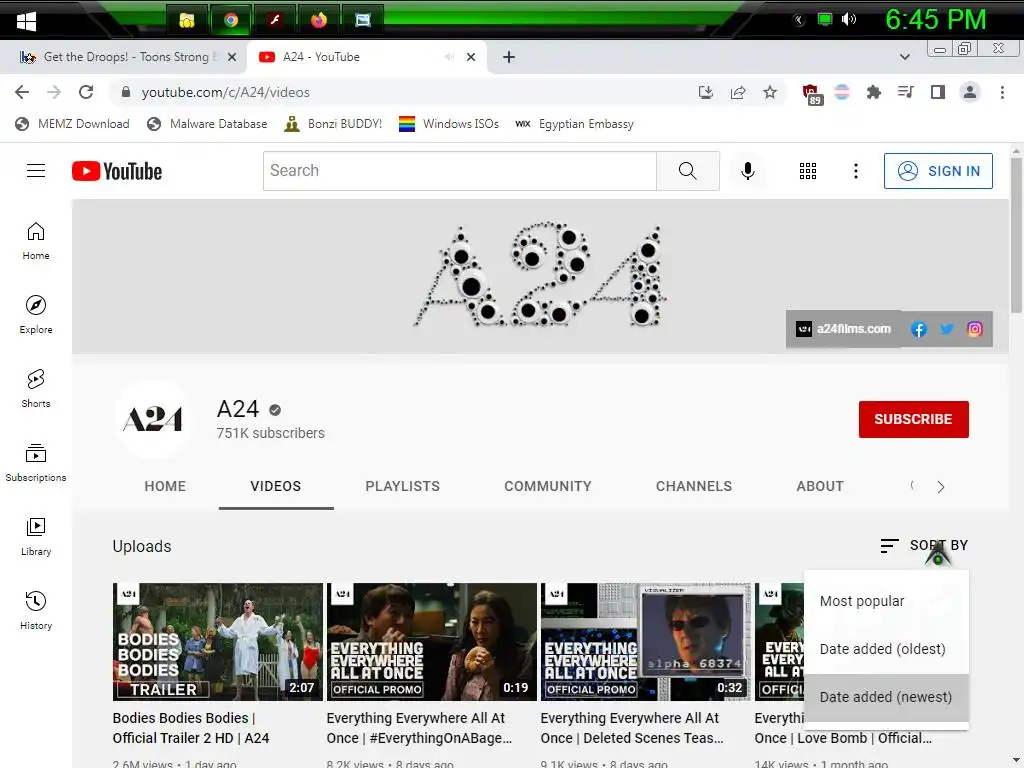Open uBlock extension icon with 89 badge

coord(811,94)
